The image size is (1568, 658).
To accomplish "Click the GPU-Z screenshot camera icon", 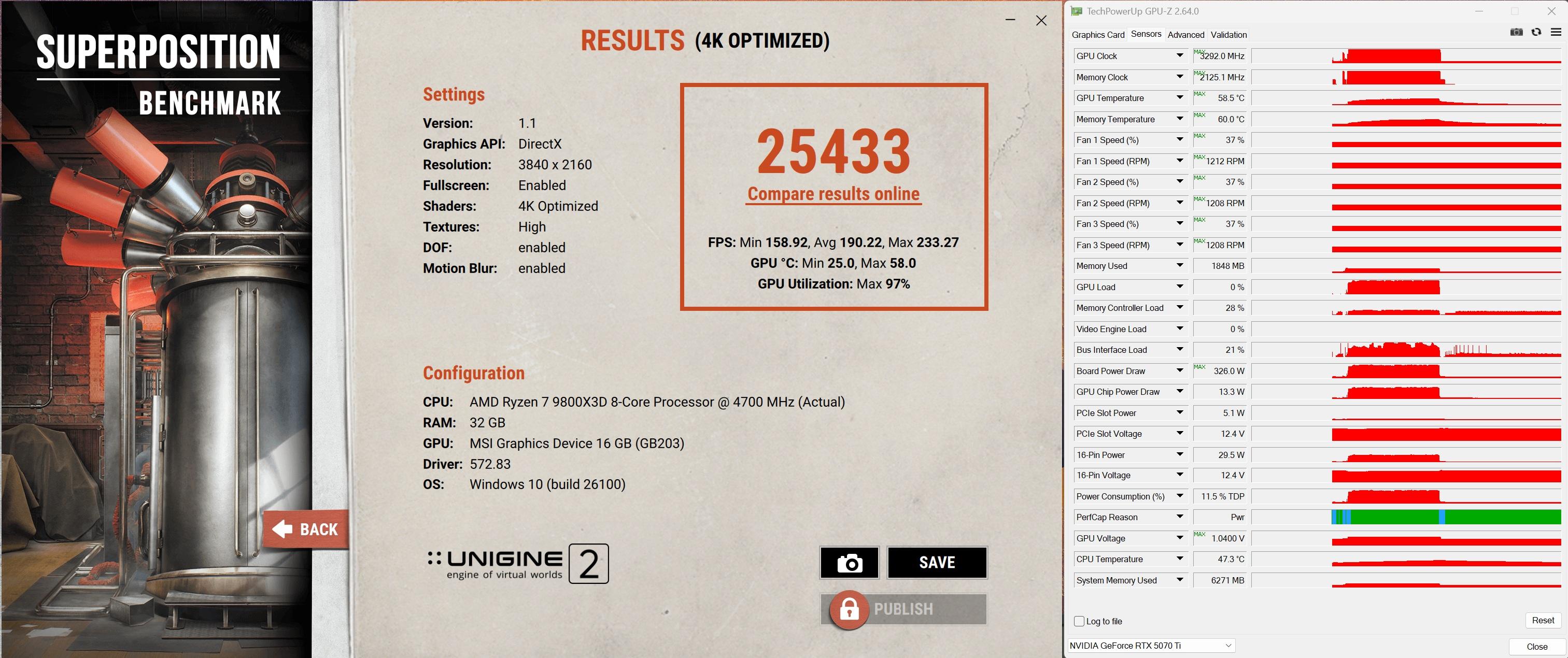I will (x=1516, y=32).
